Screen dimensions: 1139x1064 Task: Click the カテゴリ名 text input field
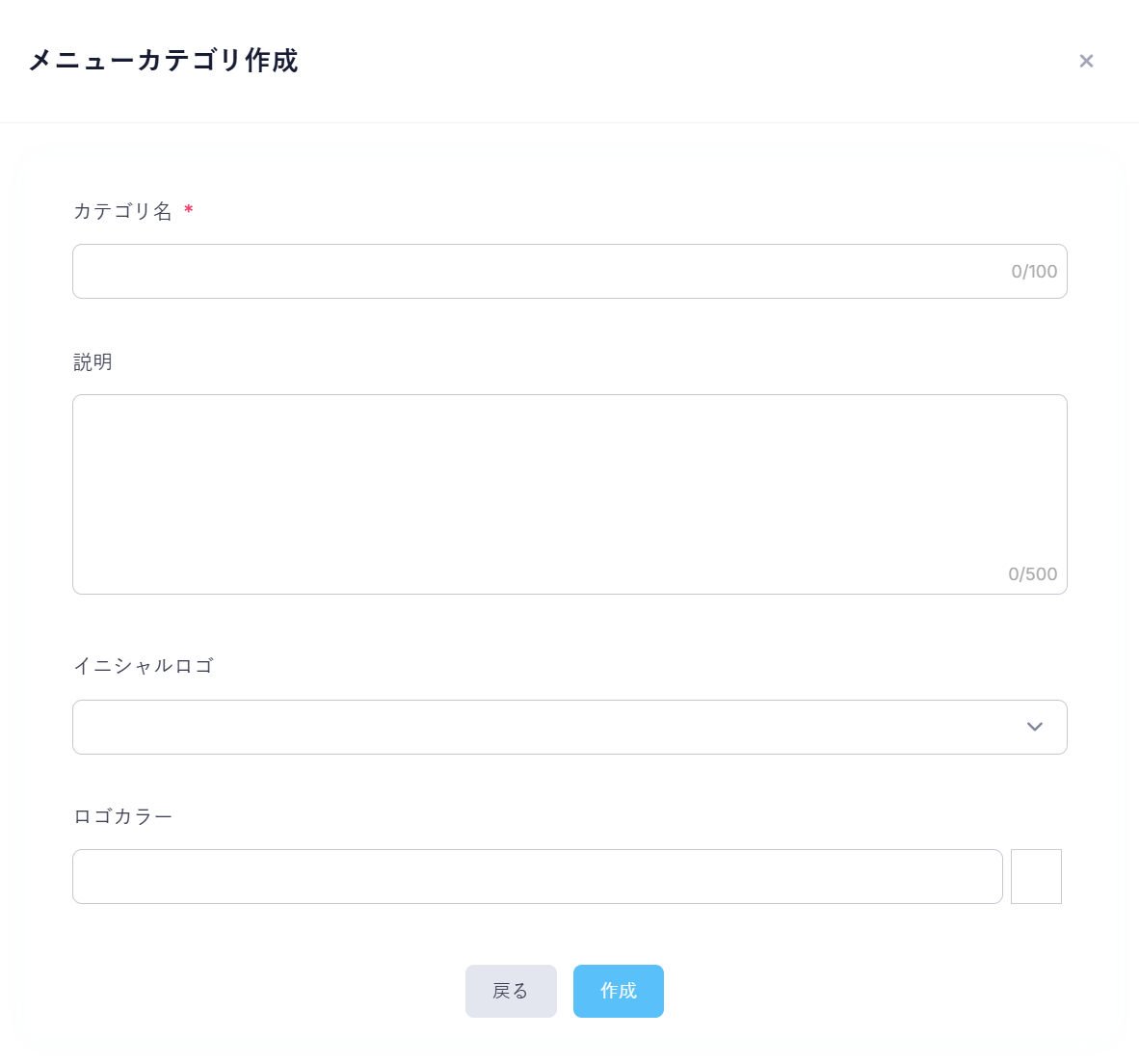click(540, 272)
